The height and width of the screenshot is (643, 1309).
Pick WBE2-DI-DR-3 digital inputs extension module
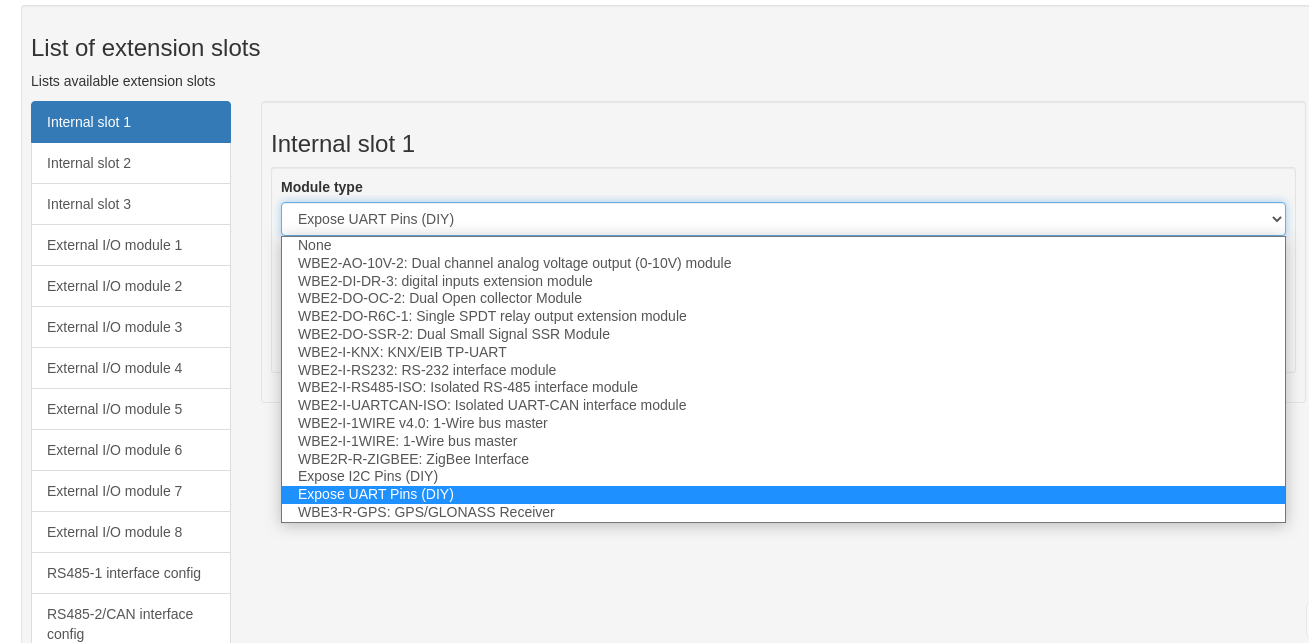[x=783, y=281]
